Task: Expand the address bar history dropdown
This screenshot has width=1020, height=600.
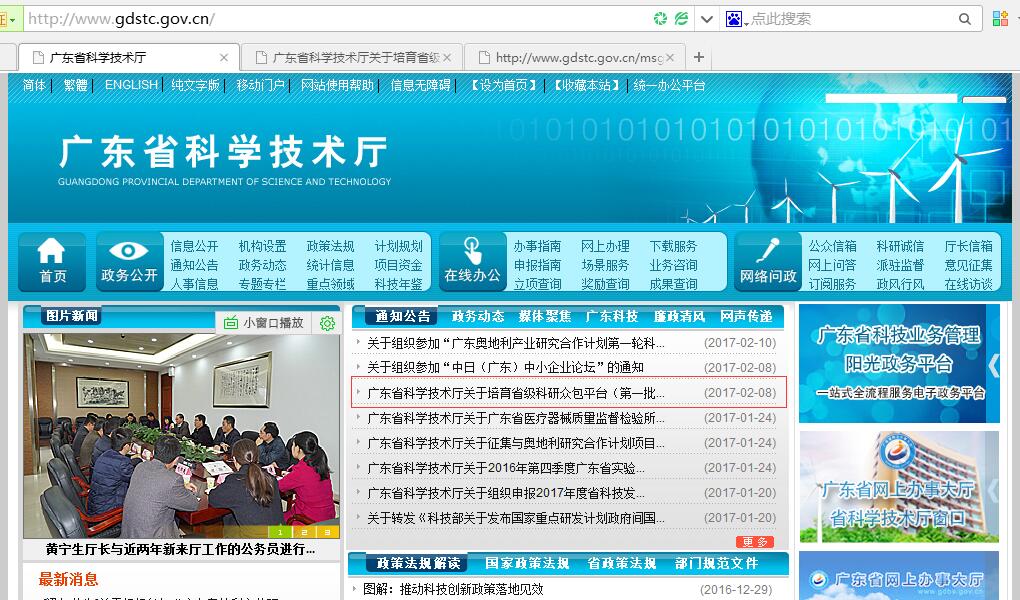Action: click(x=707, y=19)
